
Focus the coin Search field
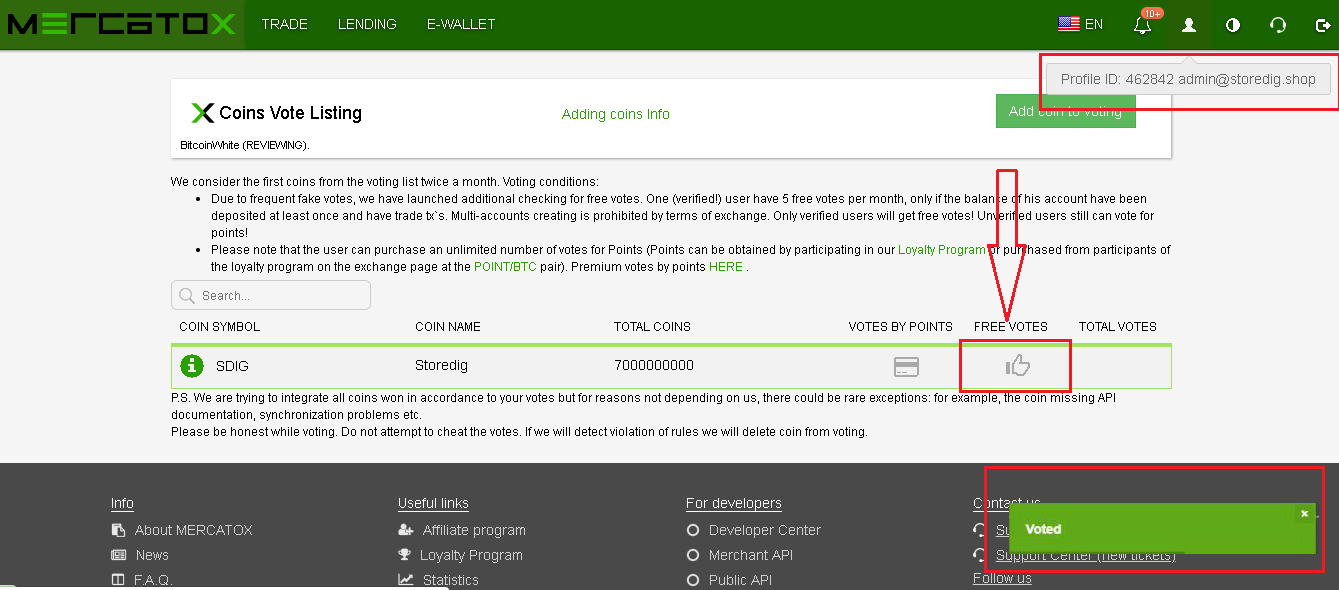click(271, 295)
